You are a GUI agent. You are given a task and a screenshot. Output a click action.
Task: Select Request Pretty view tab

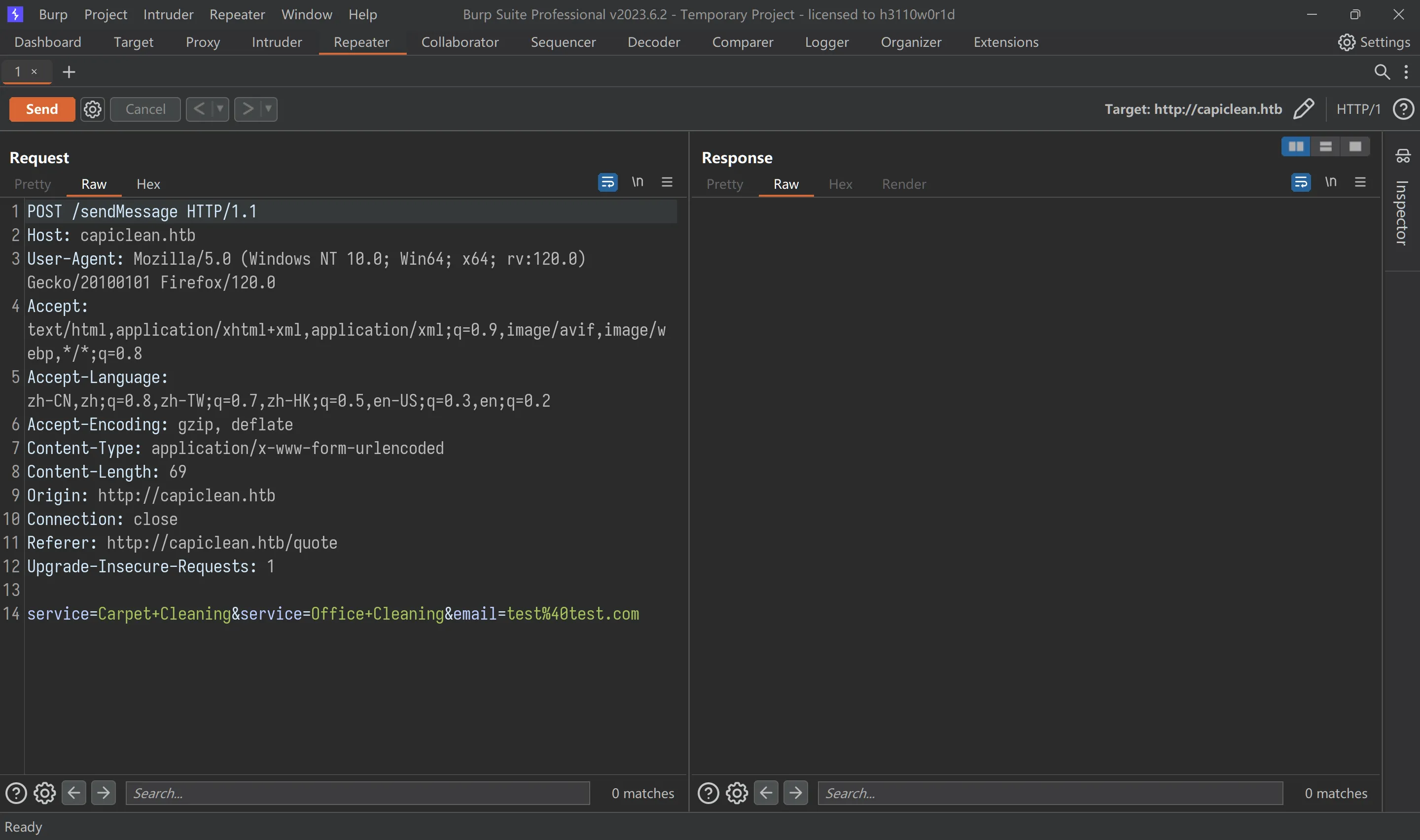pyautogui.click(x=33, y=184)
